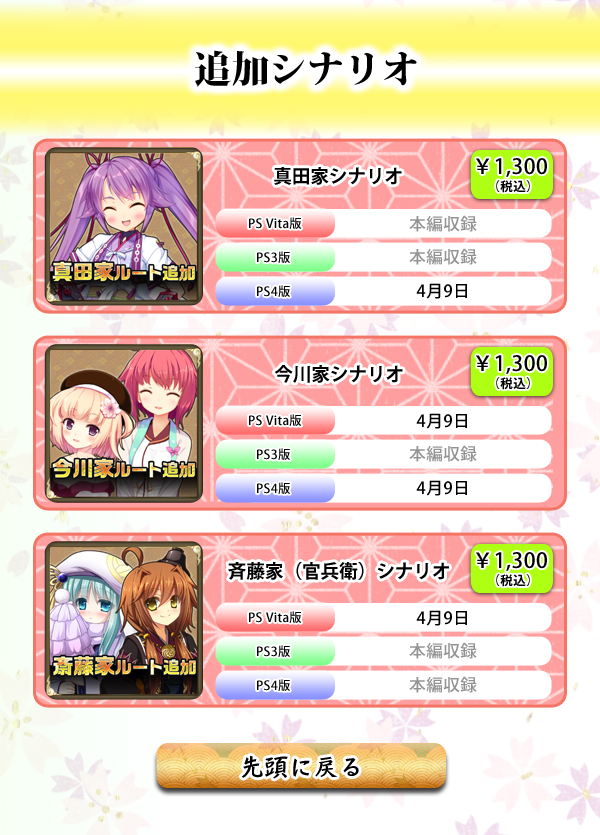Click PS Vita版 label under 真田家シナリオ
Screen dimensions: 600x835
pos(275,224)
